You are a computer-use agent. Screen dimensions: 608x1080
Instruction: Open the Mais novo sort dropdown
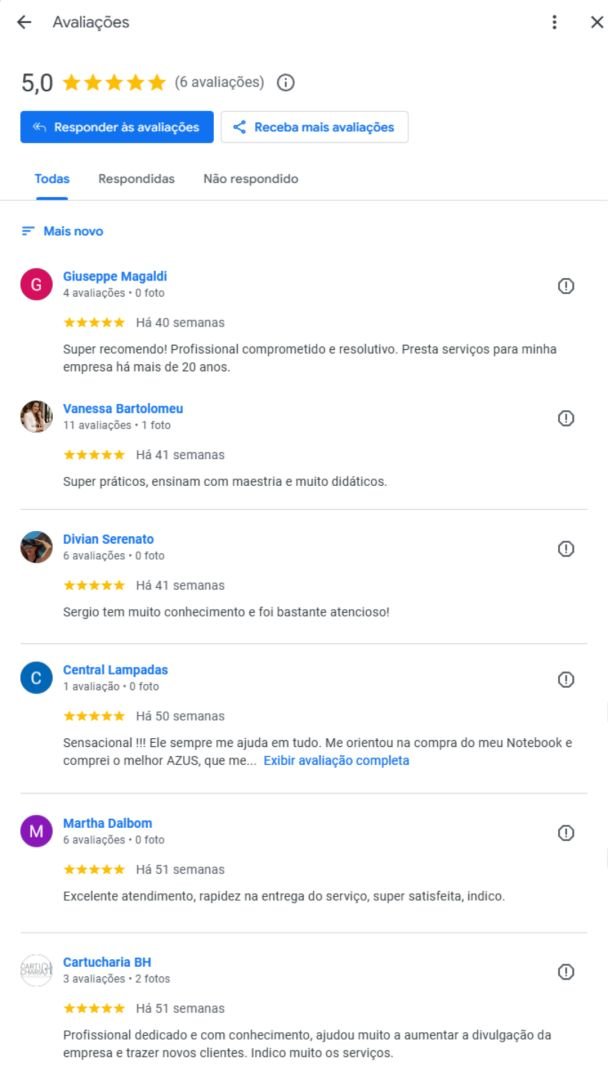[x=63, y=231]
